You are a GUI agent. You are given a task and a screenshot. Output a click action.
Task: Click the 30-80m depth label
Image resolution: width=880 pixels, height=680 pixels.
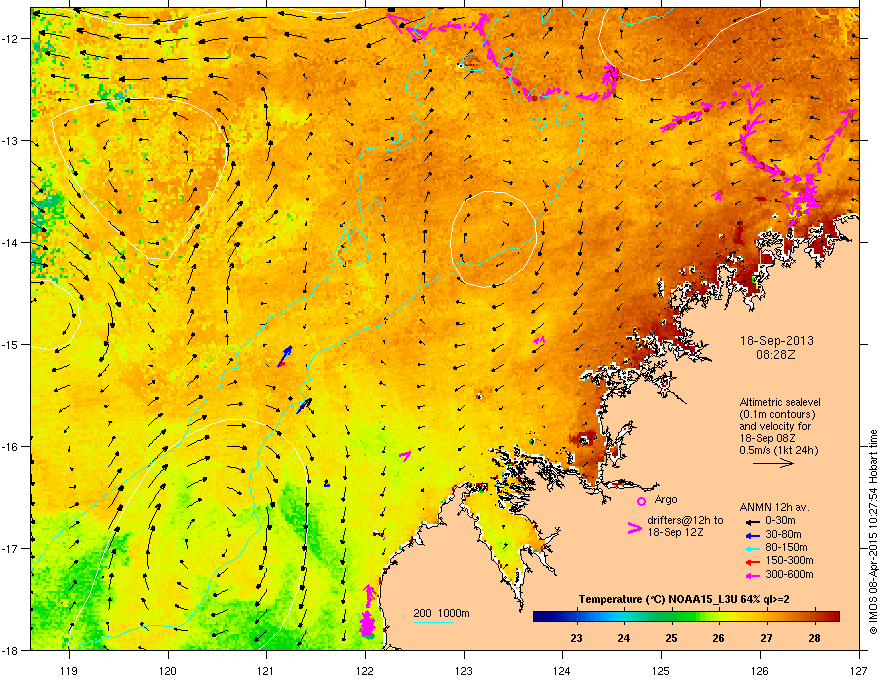click(783, 535)
